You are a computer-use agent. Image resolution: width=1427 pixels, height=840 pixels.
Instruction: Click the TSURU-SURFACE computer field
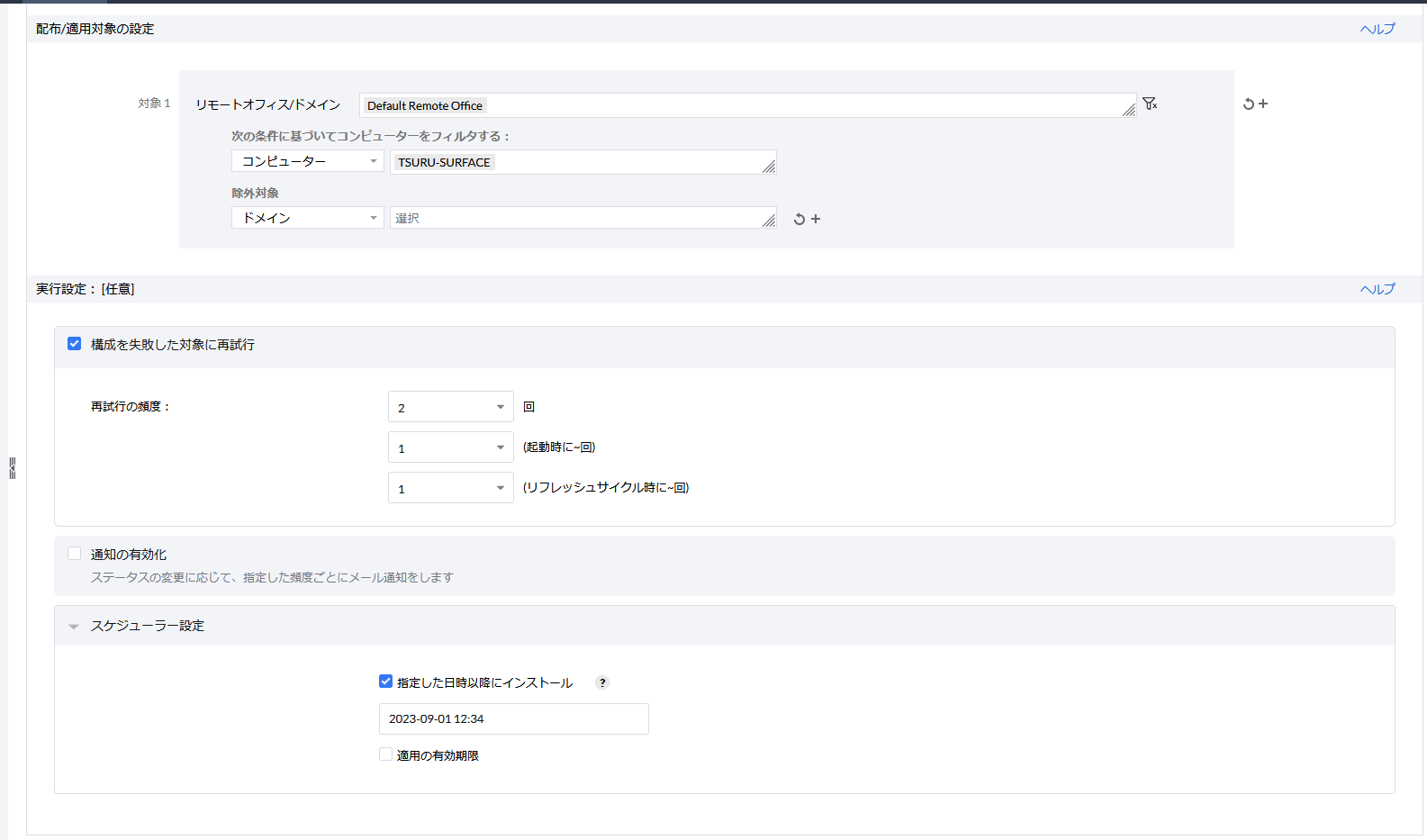[583, 162]
